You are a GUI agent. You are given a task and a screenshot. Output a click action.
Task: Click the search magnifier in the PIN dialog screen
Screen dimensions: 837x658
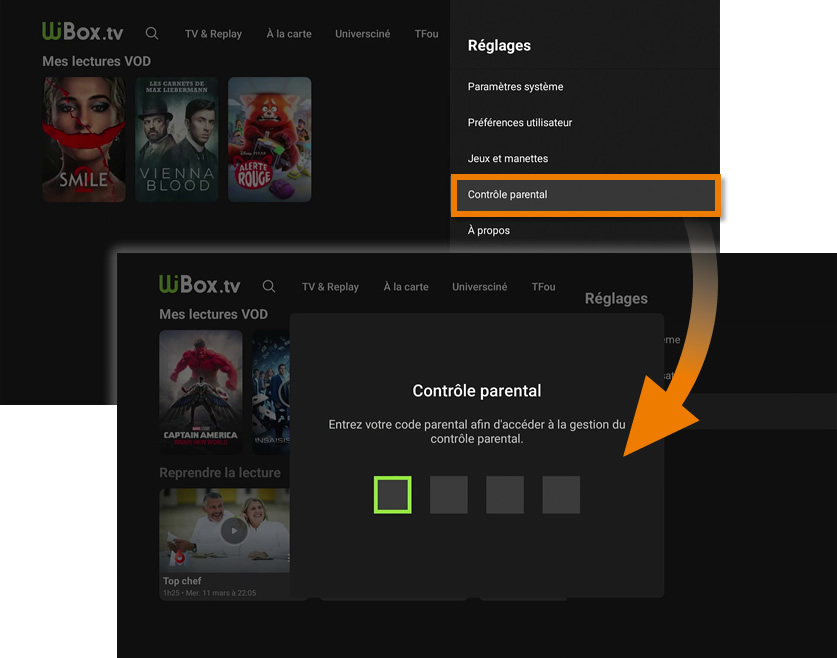(269, 286)
